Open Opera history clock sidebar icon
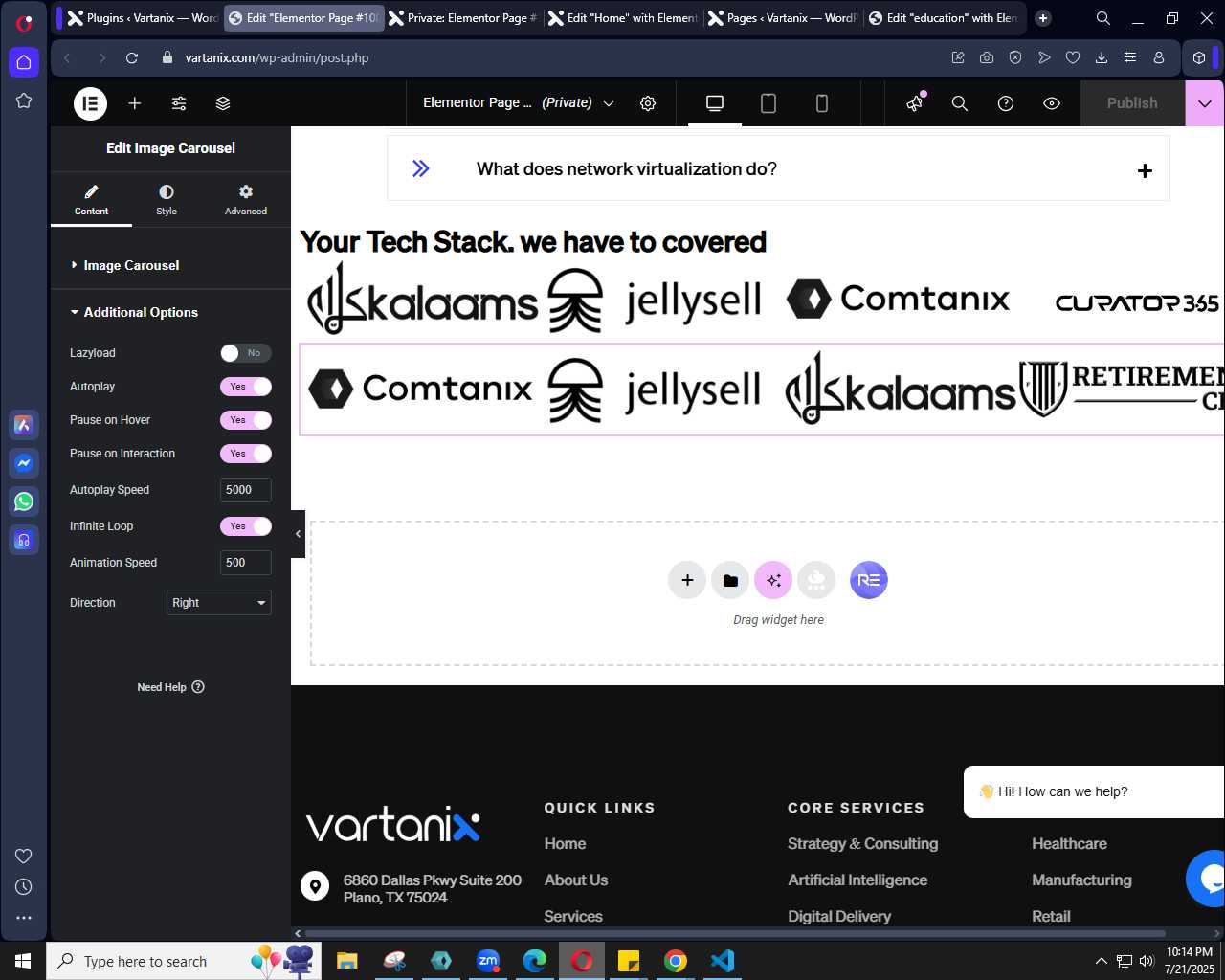This screenshot has height=980, width=1225. tap(24, 886)
